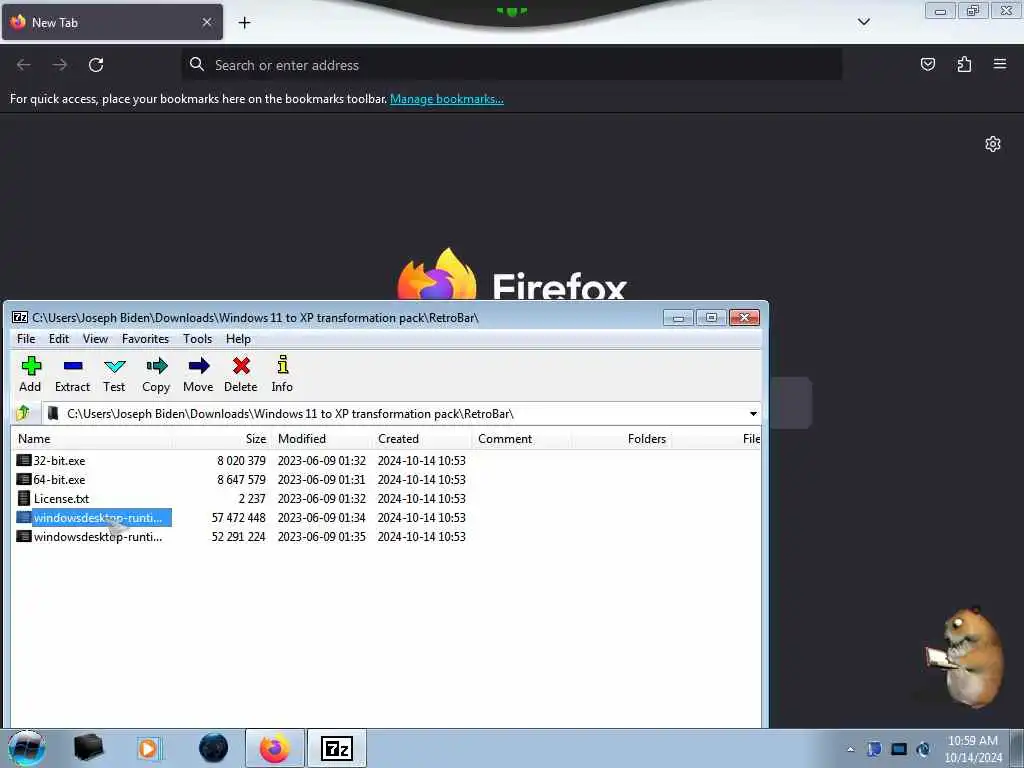This screenshot has width=1024, height=768.
Task: Switch to Firefox on the taskbar
Action: [275, 748]
